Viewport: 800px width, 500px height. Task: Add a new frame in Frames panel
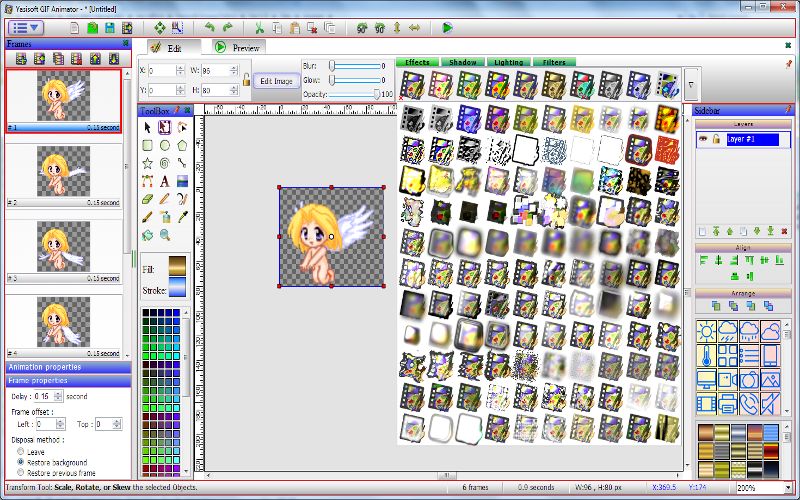point(21,59)
